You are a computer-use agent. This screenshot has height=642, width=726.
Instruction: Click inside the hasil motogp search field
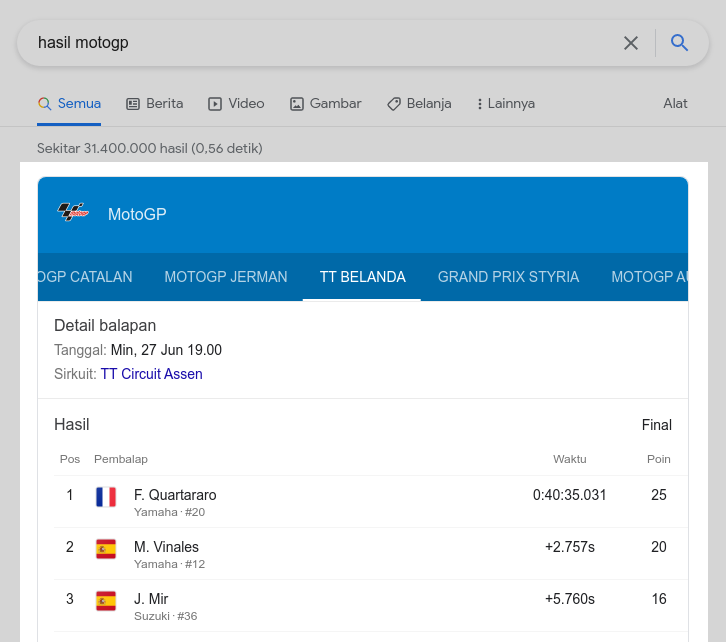300,43
